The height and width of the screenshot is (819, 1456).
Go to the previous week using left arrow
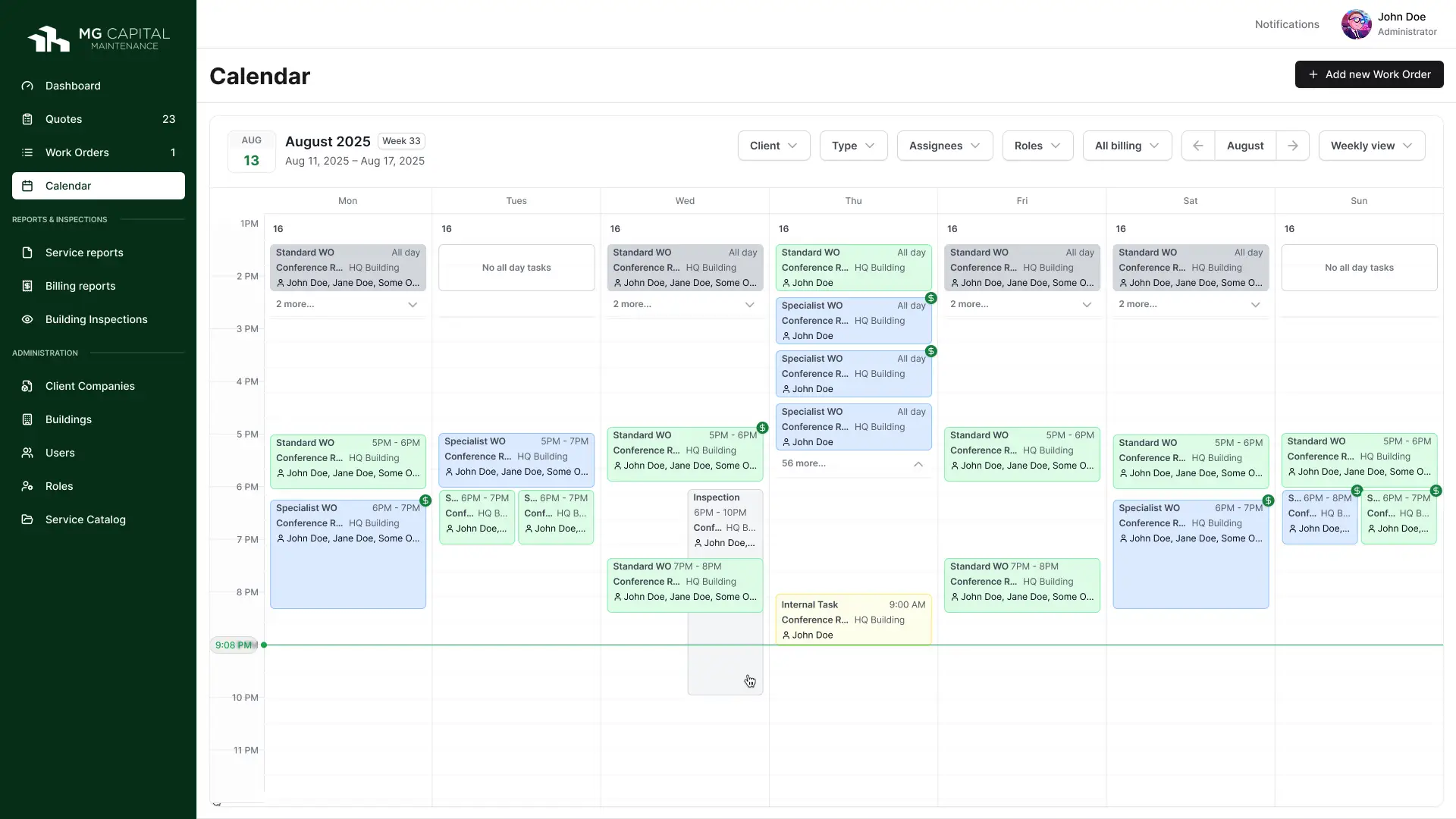point(1198,146)
